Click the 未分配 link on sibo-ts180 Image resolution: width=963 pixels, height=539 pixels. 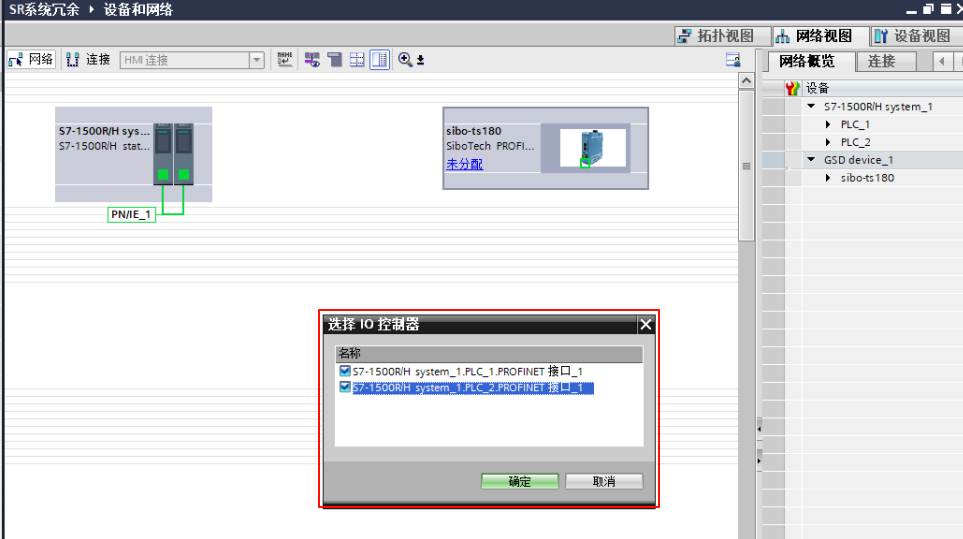[x=464, y=164]
